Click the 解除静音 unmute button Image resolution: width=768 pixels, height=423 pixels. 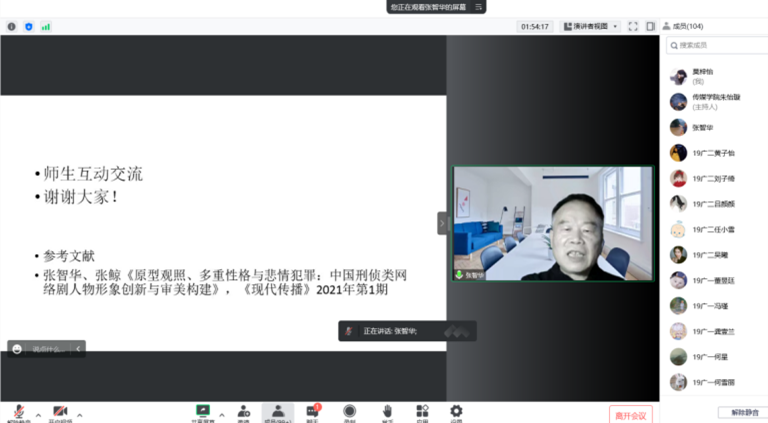pyautogui.click(x=741, y=412)
